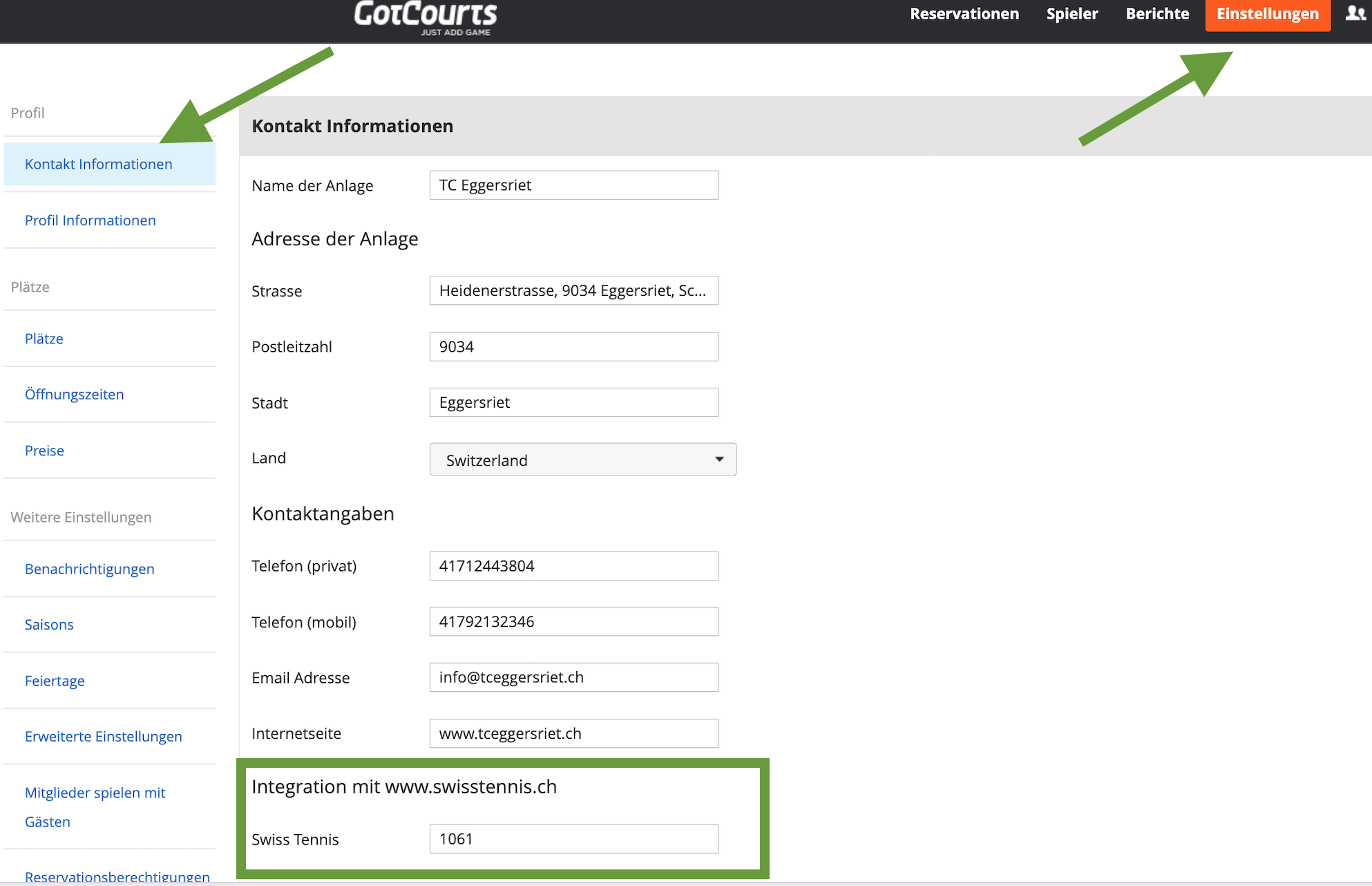
Task: Open Benachrichtigungen settings
Action: click(90, 569)
